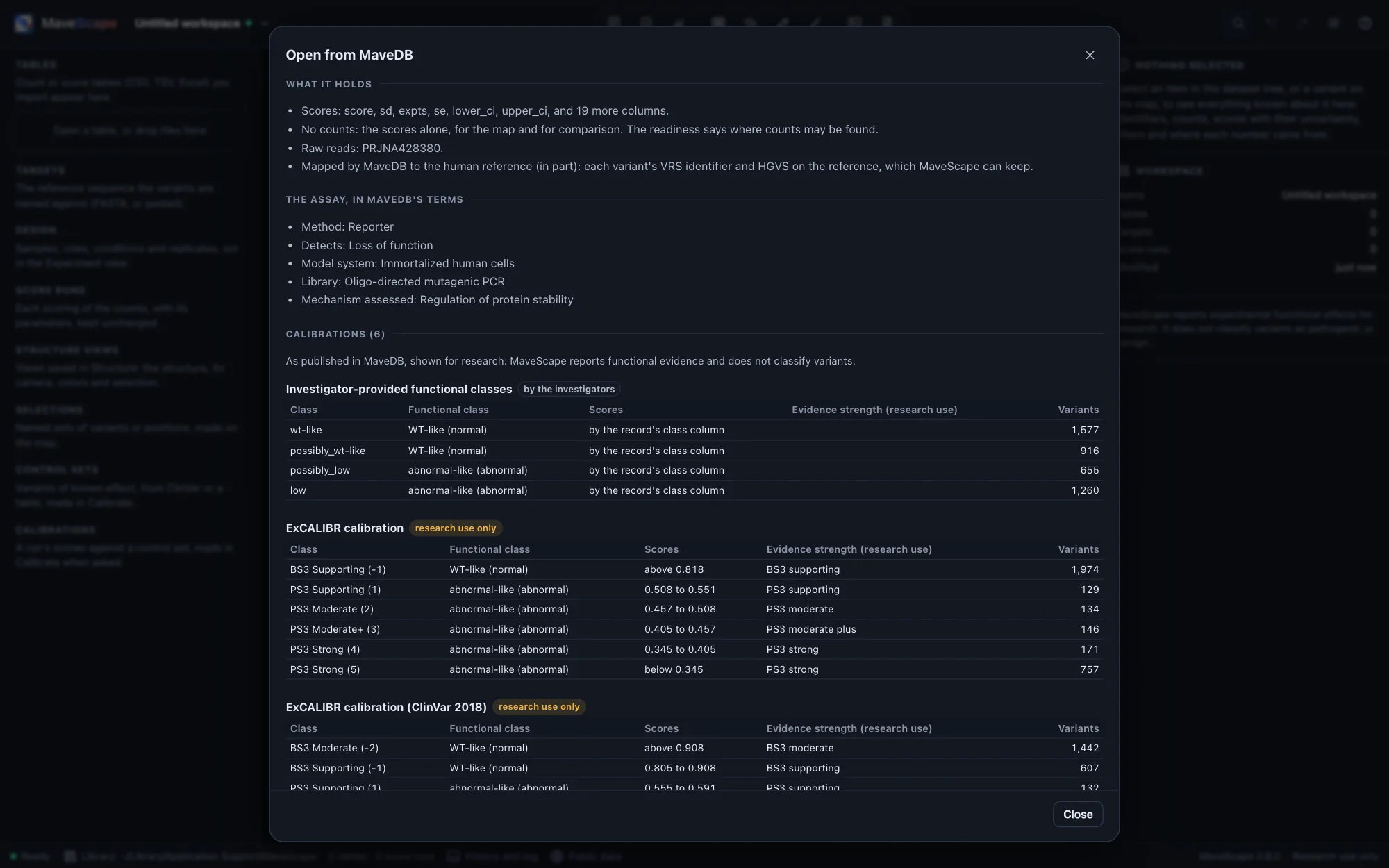The width and height of the screenshot is (1389, 868).
Task: Select the 'BS3 Moderate (-2)' class cell
Action: (334, 748)
